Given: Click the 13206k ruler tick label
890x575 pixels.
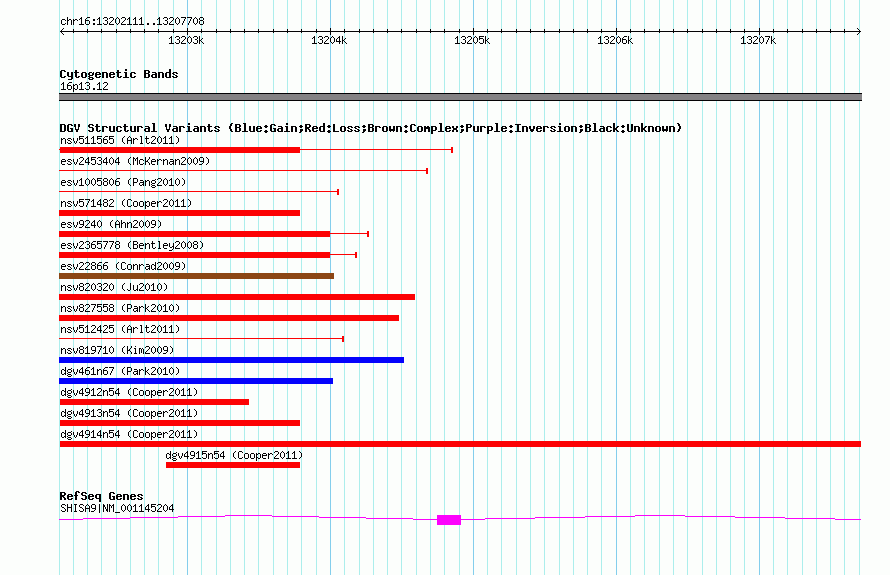Looking at the screenshot, I should coord(615,40).
